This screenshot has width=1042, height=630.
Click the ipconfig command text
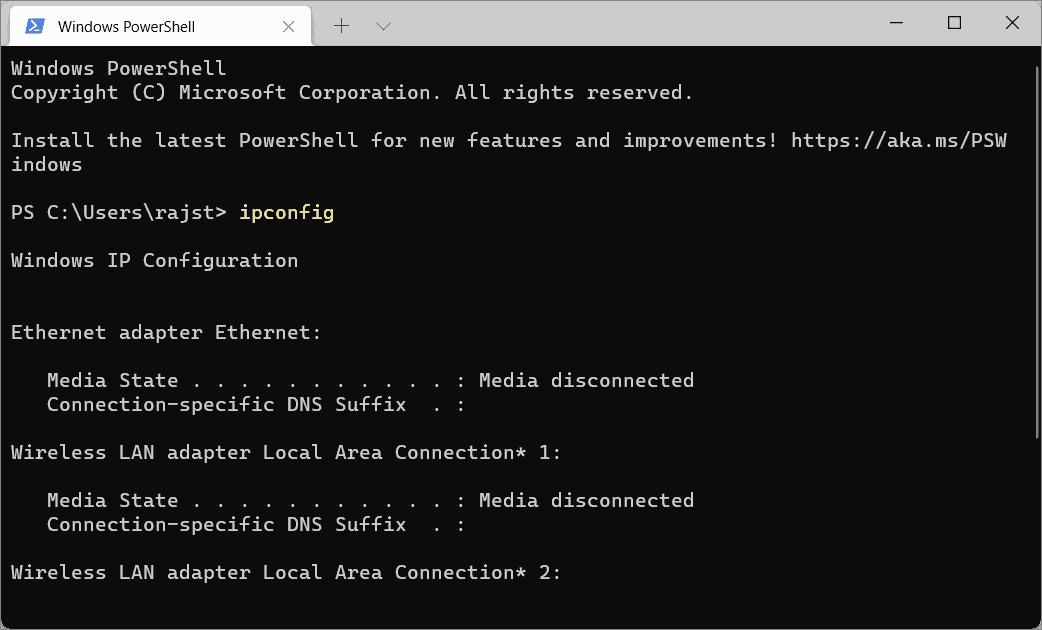coord(286,212)
